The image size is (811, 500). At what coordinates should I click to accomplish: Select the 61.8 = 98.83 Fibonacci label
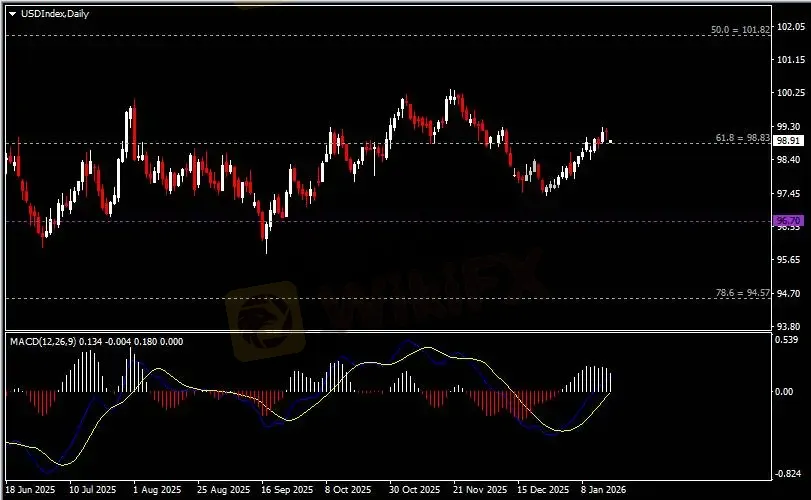click(x=742, y=138)
